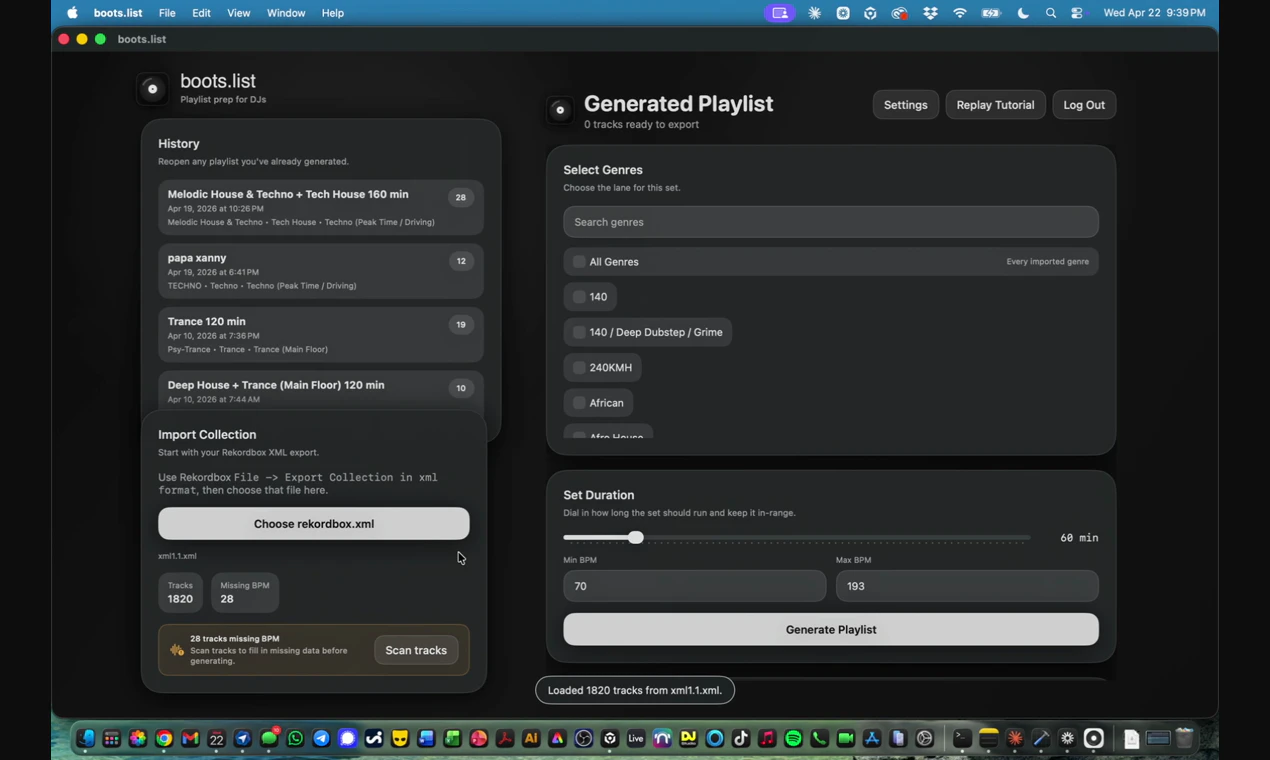The height and width of the screenshot is (760, 1270).
Task: Adjust the set duration slider
Action: 637,537
